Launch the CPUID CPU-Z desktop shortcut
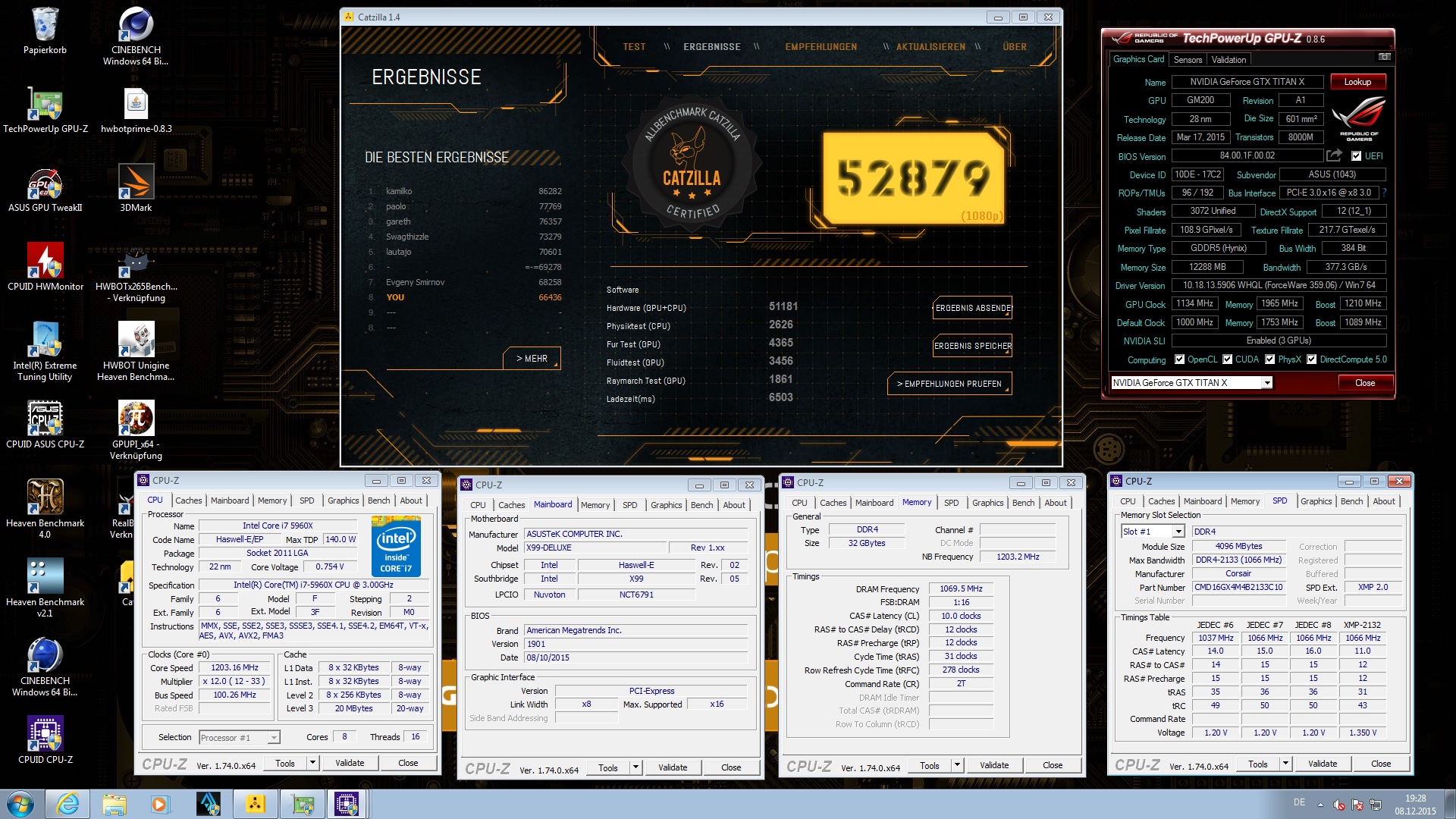This screenshot has width=1456, height=819. tap(45, 741)
